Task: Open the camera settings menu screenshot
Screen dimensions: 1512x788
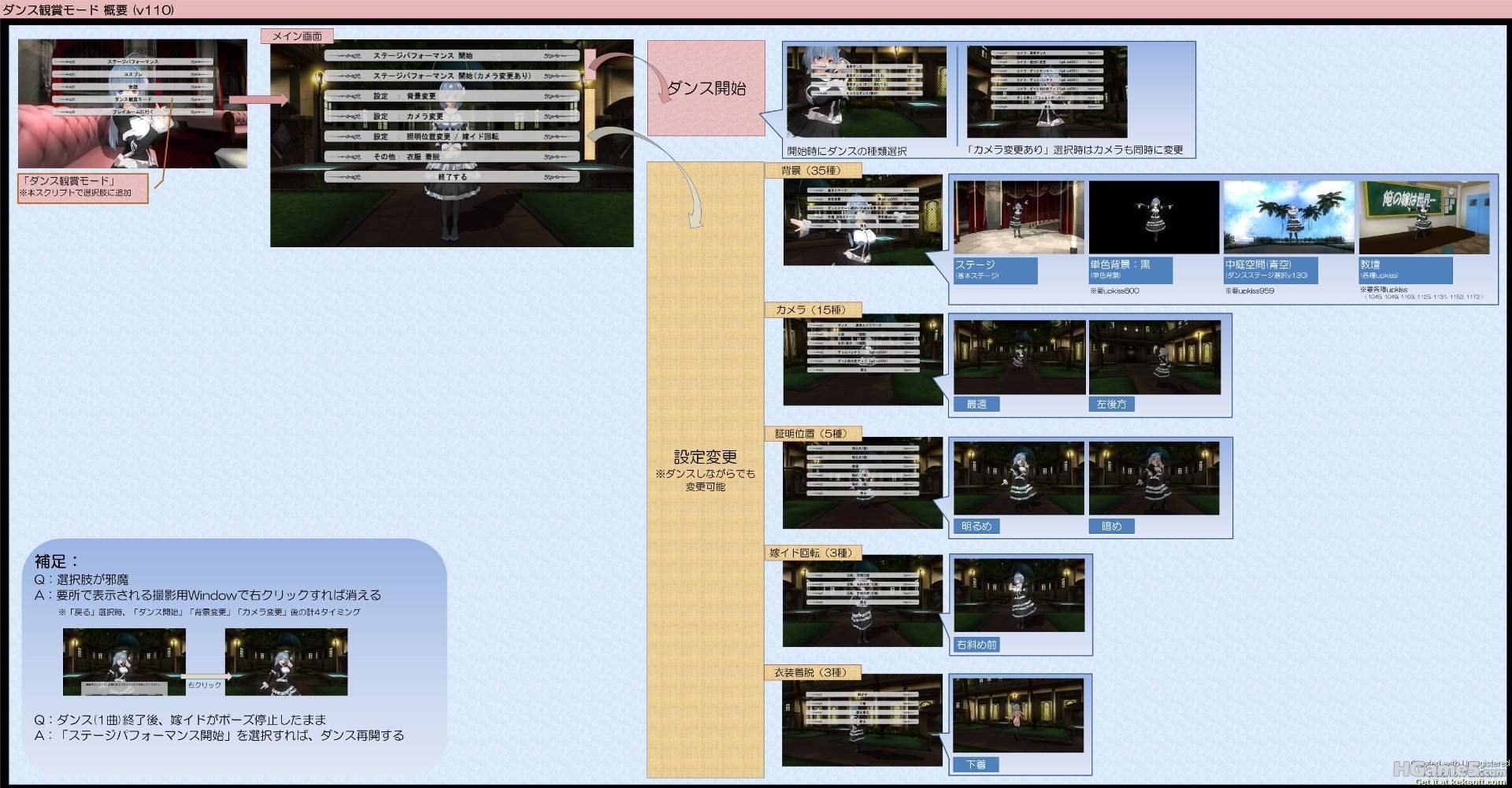Action: pos(863,360)
